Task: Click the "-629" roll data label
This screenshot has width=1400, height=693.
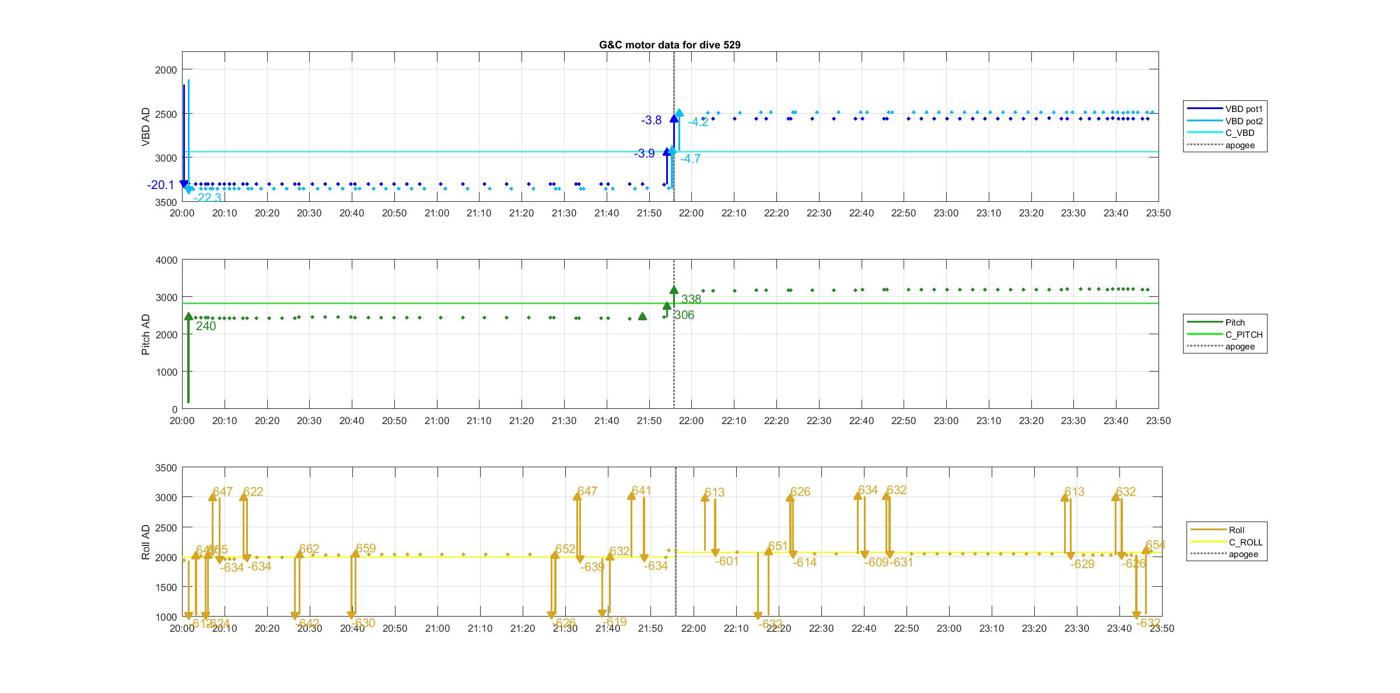Action: (x=1083, y=565)
